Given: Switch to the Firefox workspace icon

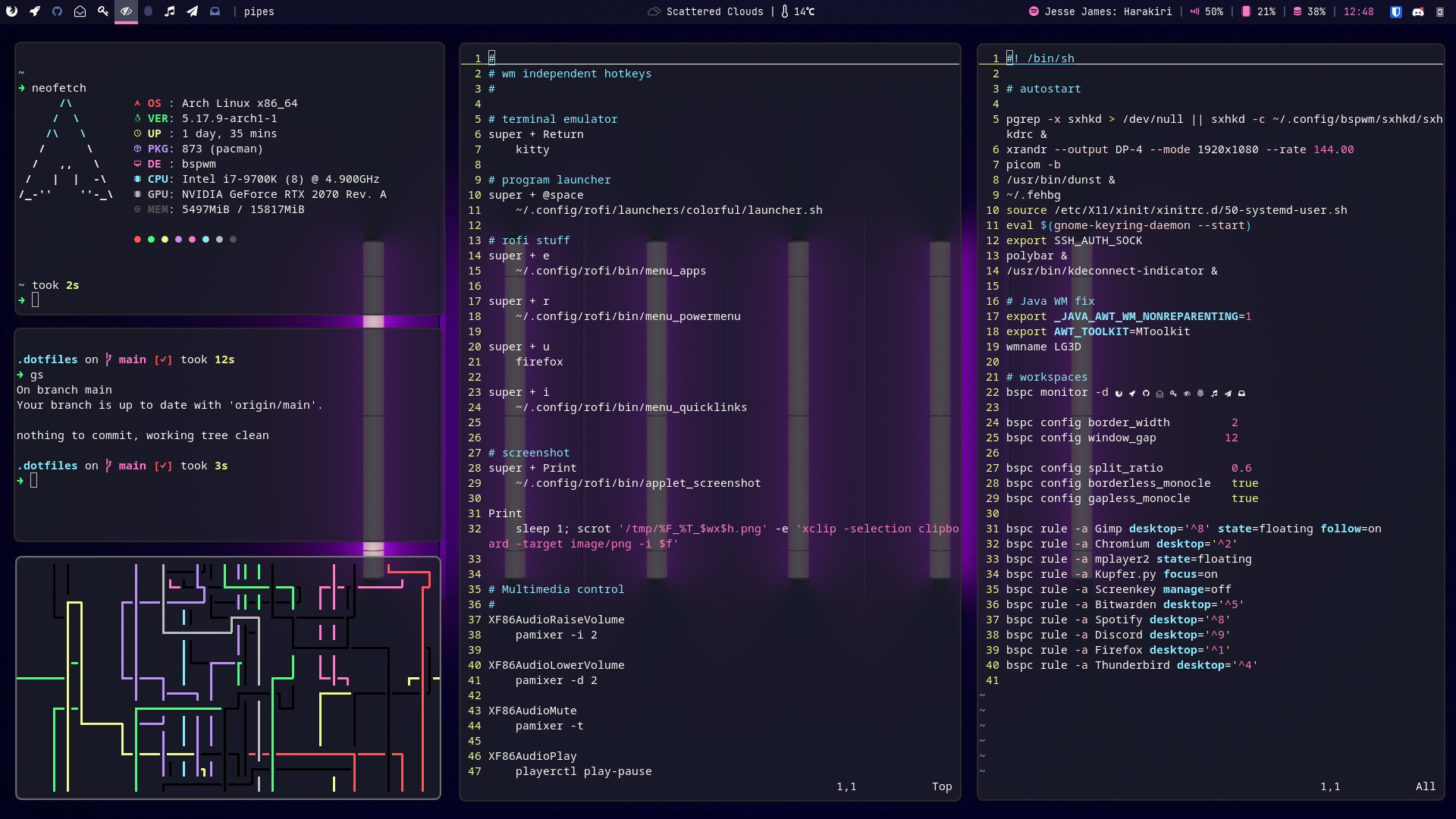Looking at the screenshot, I should point(12,11).
